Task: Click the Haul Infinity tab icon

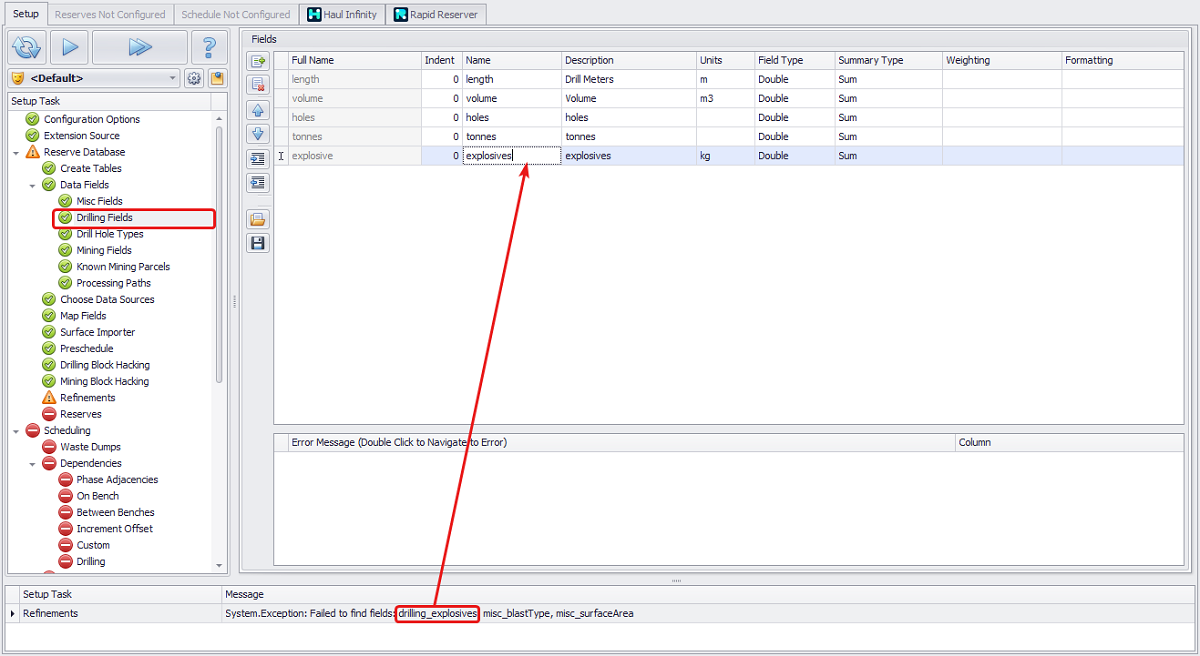Action: (314, 15)
